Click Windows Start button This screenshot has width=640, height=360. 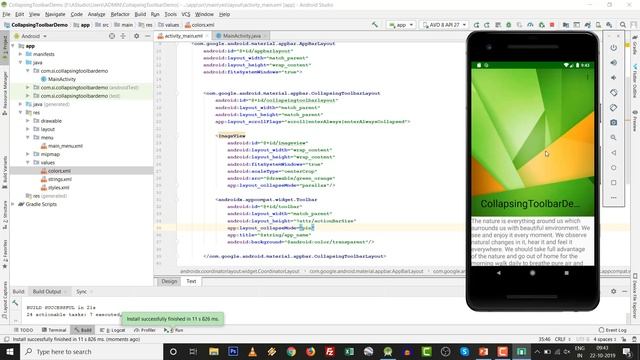[9, 351]
